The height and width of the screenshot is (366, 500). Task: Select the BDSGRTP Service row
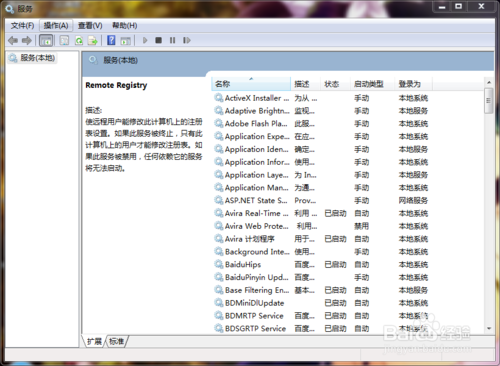coord(321,329)
